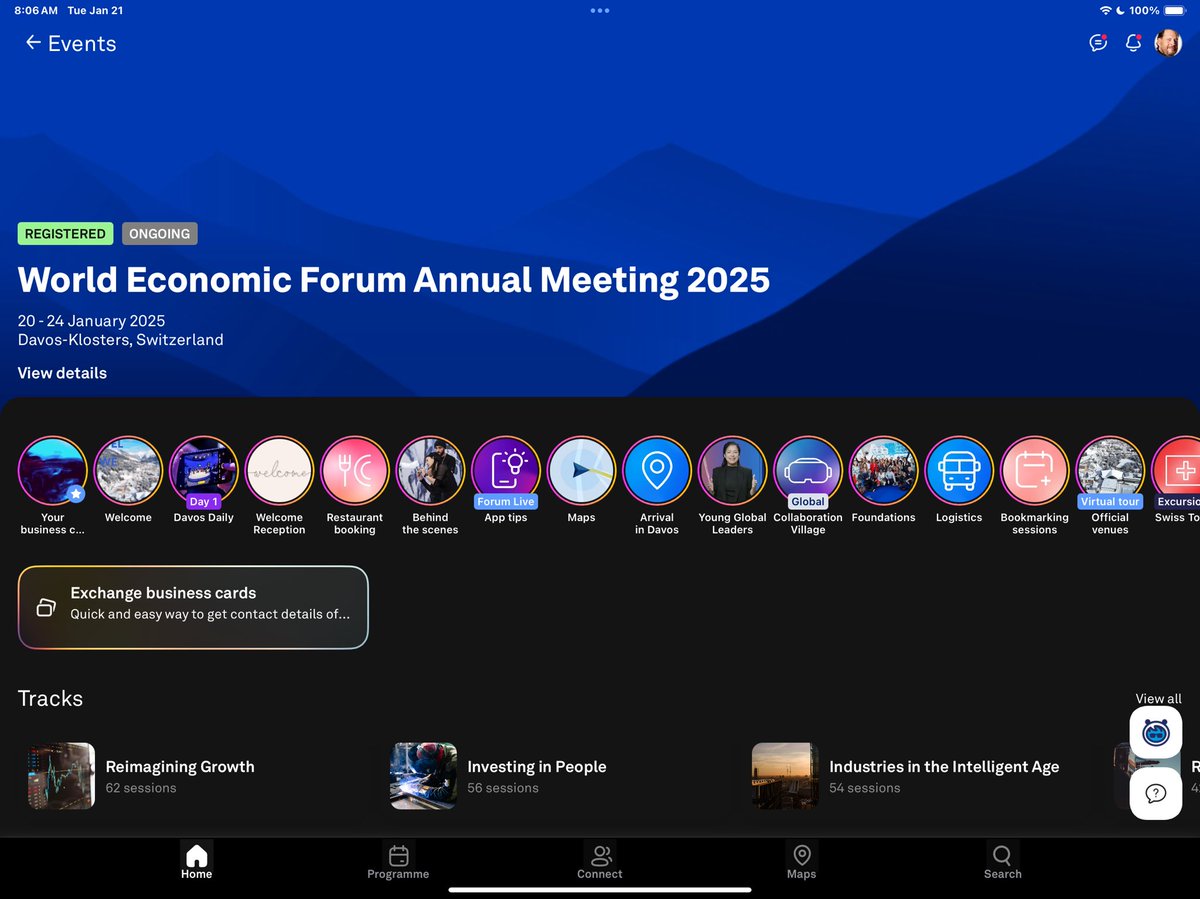Tap the floating help question mark button
This screenshot has width=1200, height=899.
point(1156,793)
